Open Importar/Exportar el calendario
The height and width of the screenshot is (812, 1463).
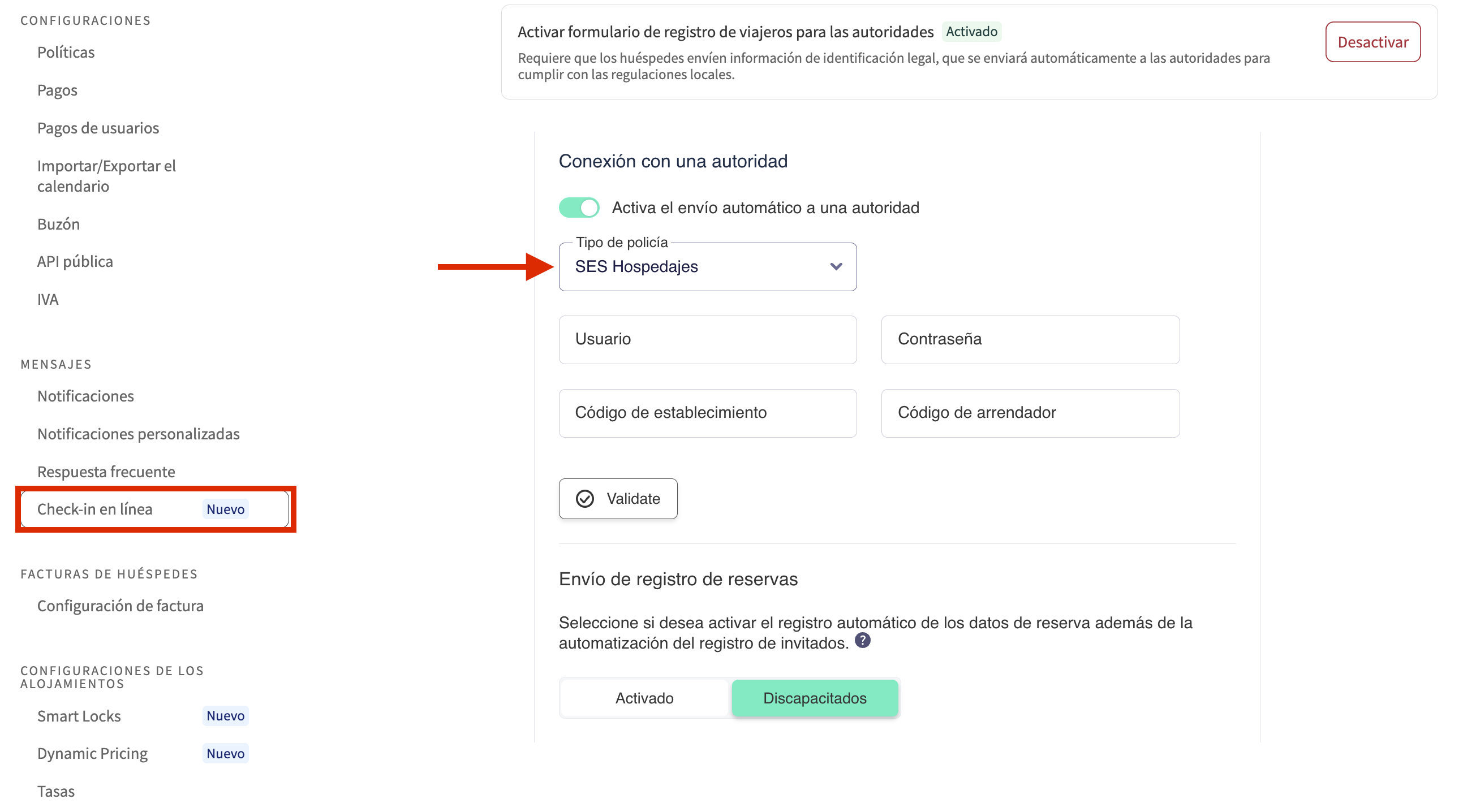pos(107,176)
